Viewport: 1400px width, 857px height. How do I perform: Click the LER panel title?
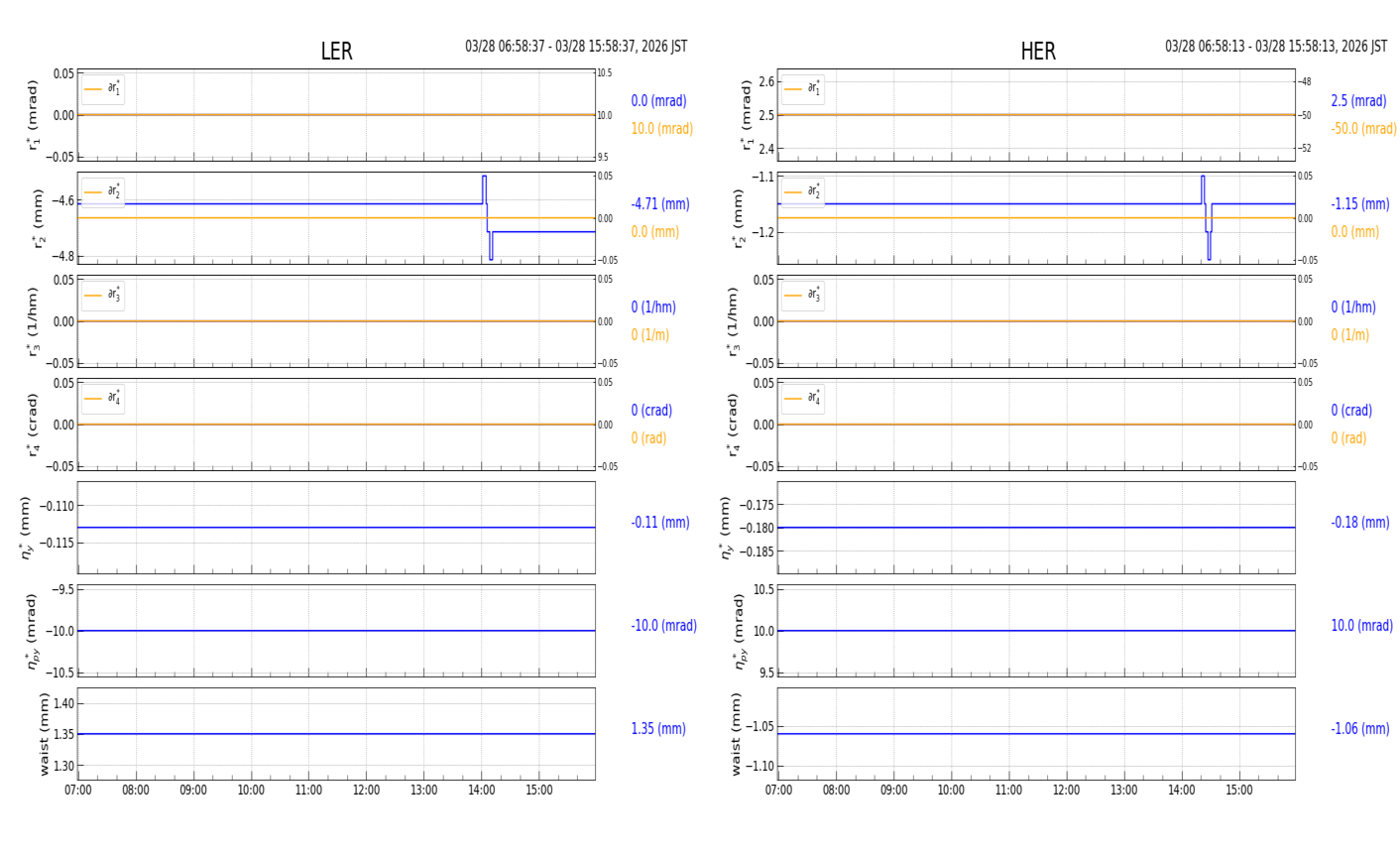click(x=336, y=52)
